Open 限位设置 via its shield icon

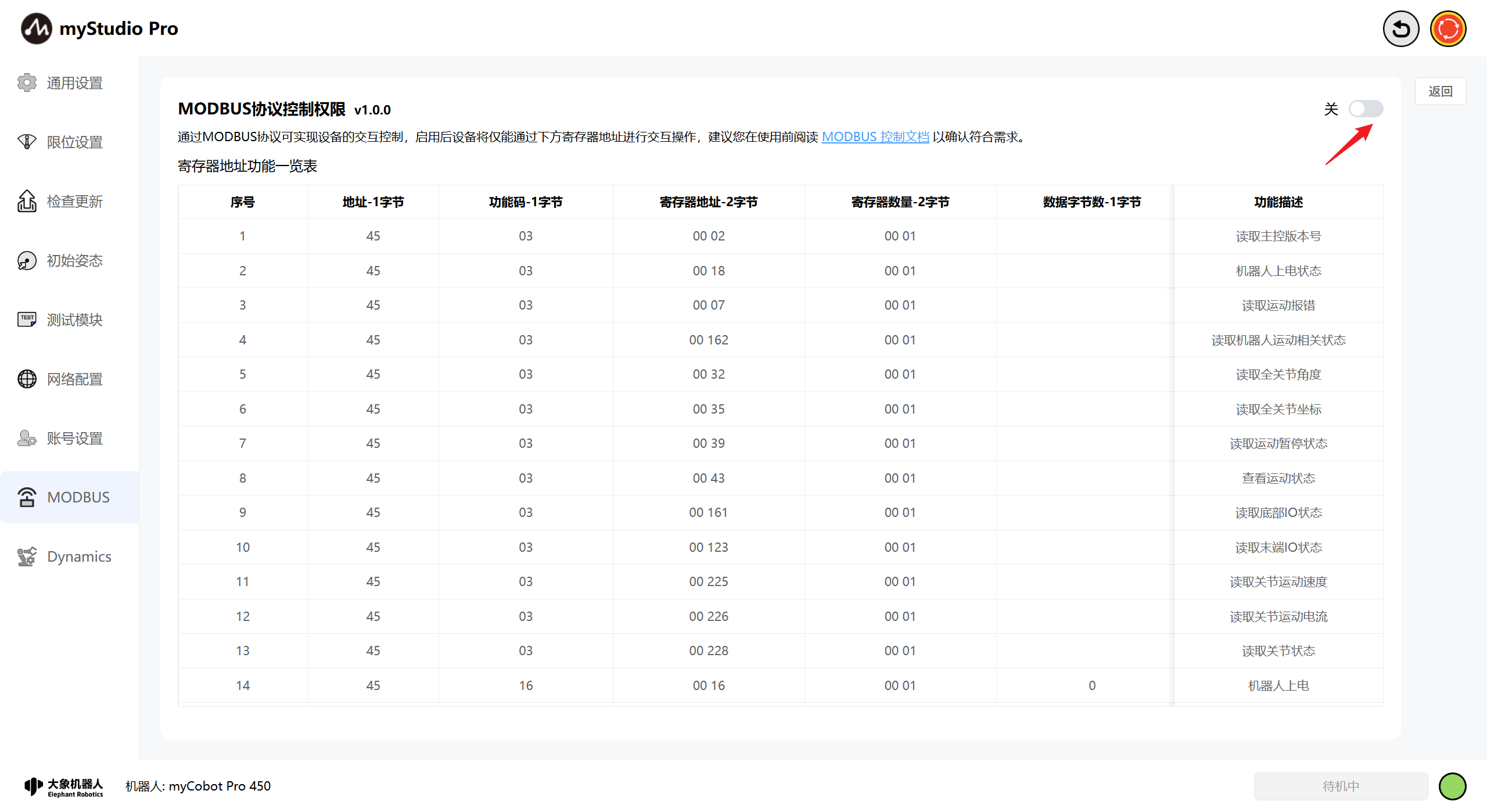[27, 142]
